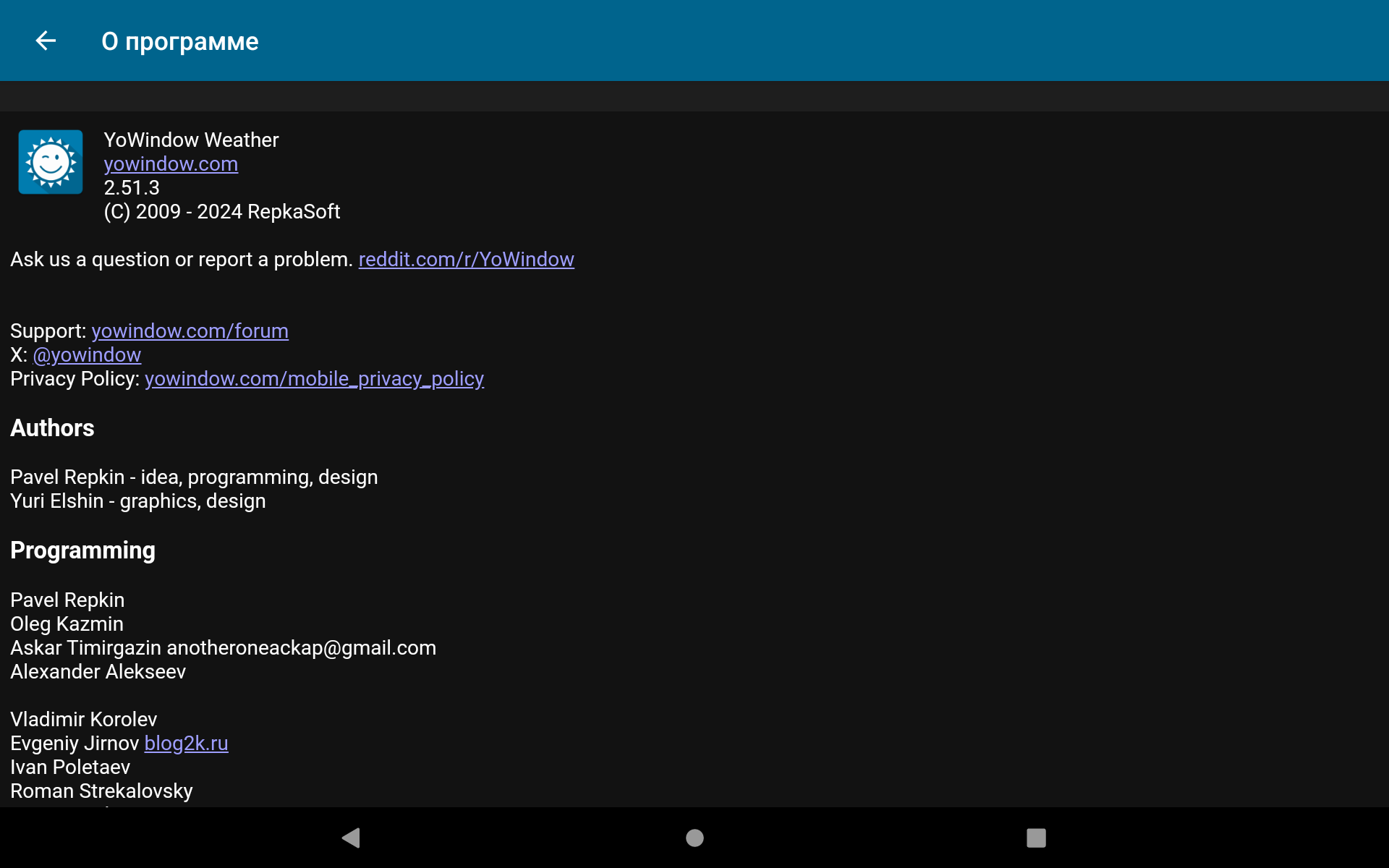
Task: Open the @yowindow X profile link
Action: [87, 355]
